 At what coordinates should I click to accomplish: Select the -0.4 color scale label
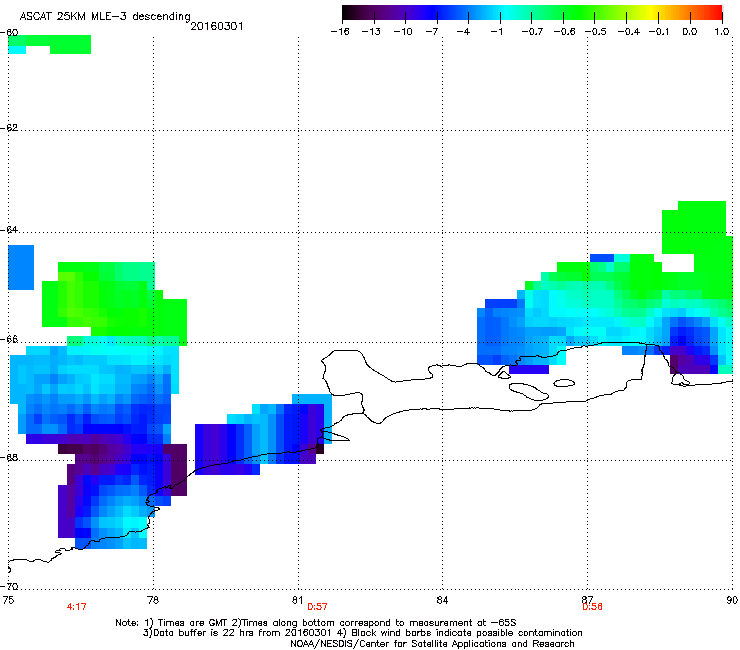point(628,32)
